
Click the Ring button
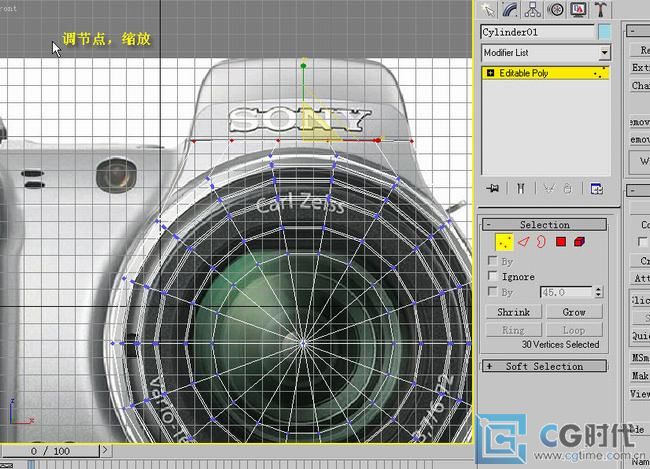tap(513, 330)
